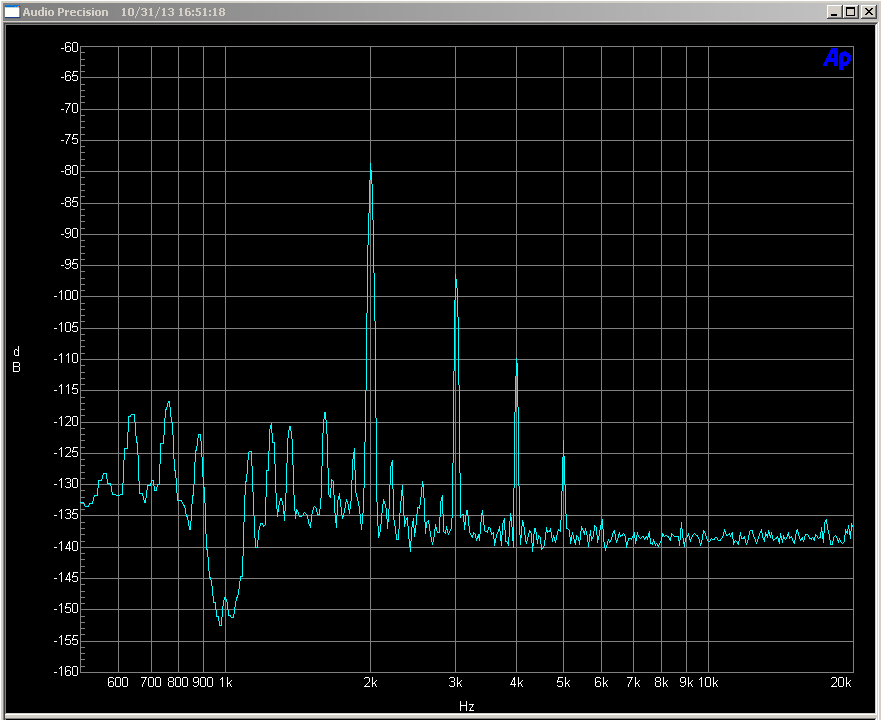Click the 4k harmonic peak tip
The height and width of the screenshot is (720, 881).
point(516,359)
